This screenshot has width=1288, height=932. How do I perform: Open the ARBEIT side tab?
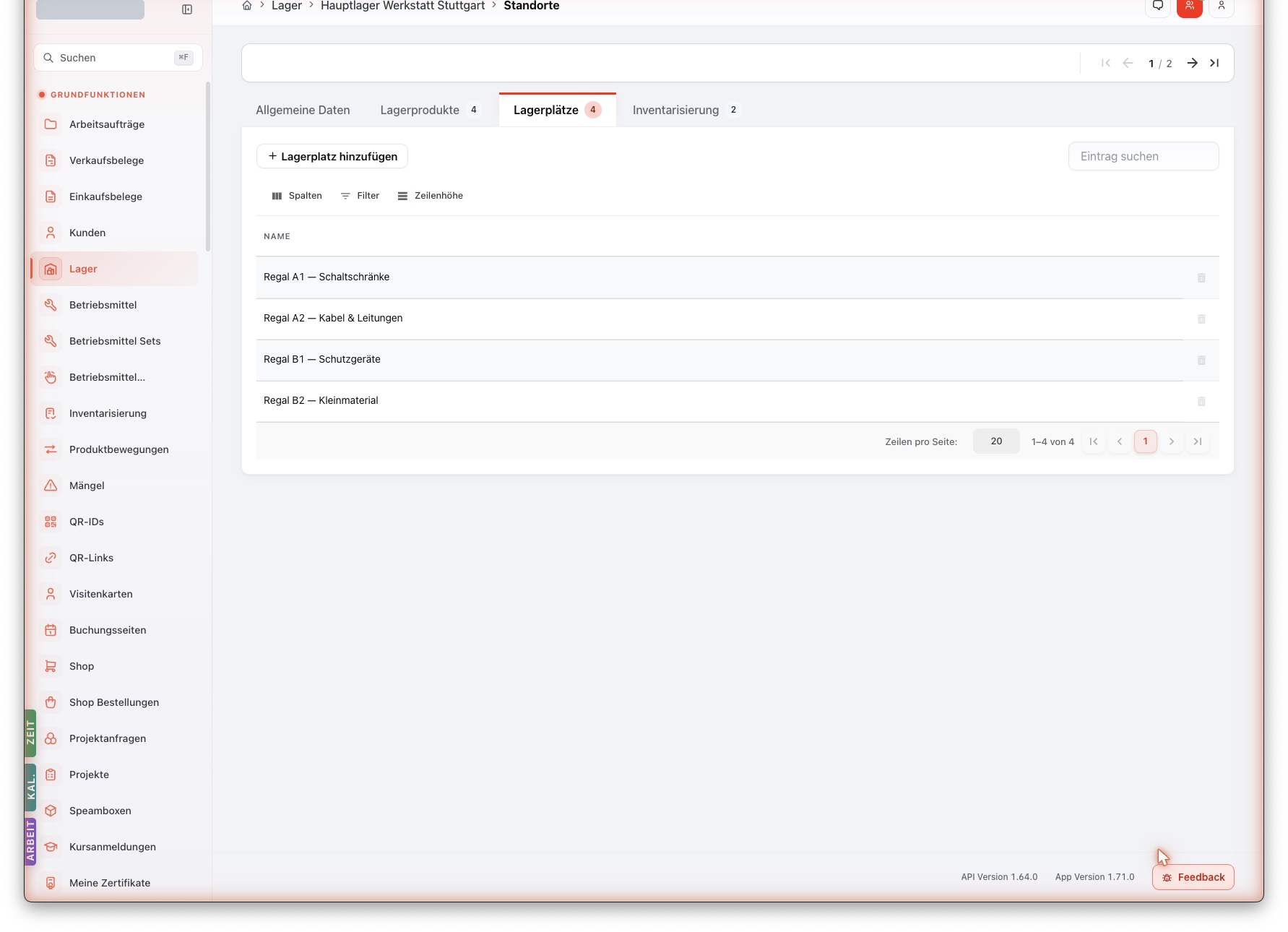(x=30, y=842)
